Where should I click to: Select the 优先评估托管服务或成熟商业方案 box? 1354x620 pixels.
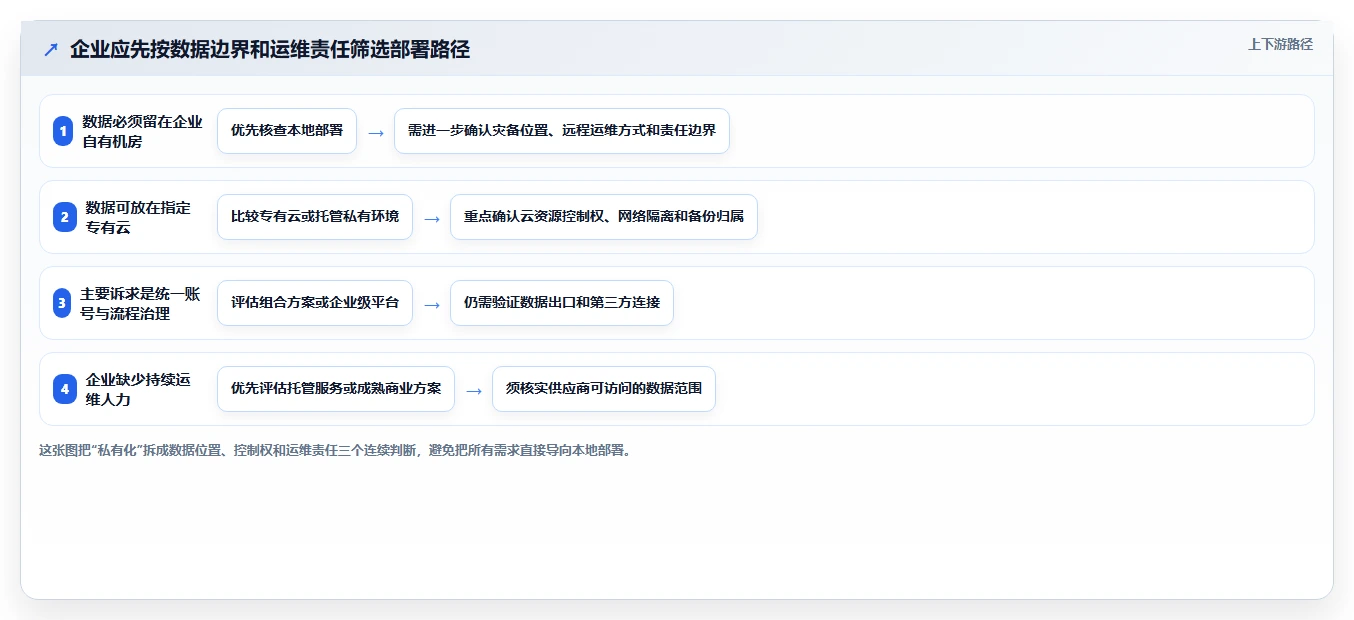click(x=336, y=389)
